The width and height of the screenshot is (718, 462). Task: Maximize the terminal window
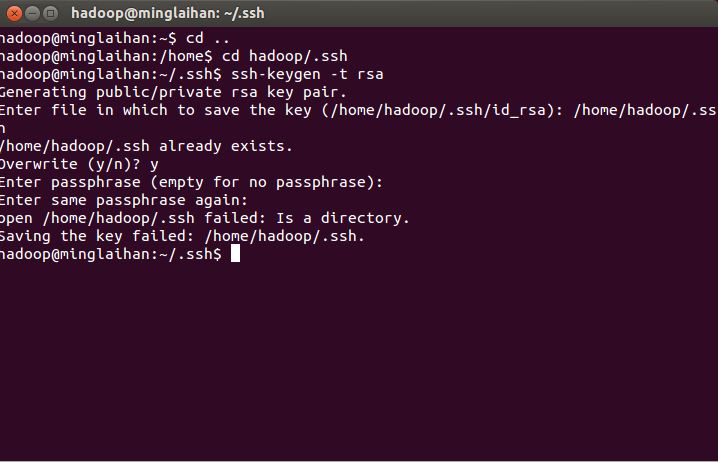pos(50,14)
